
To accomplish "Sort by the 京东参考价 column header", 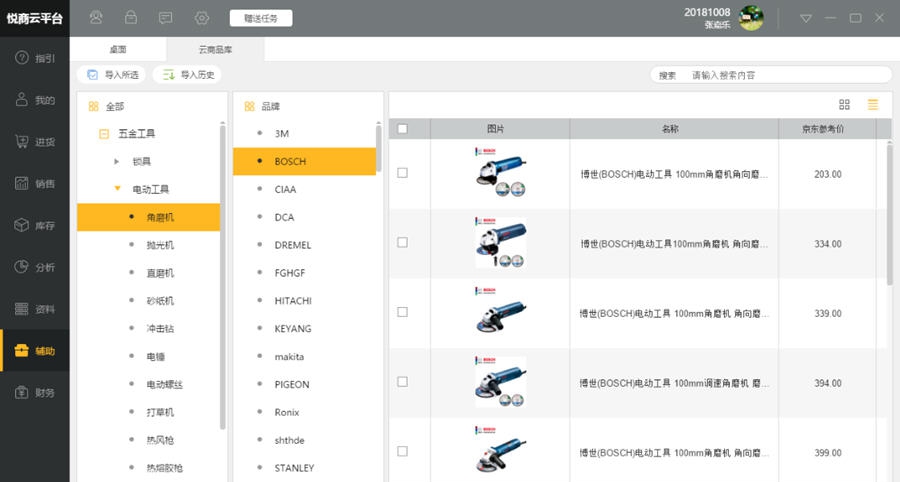I will (x=827, y=129).
